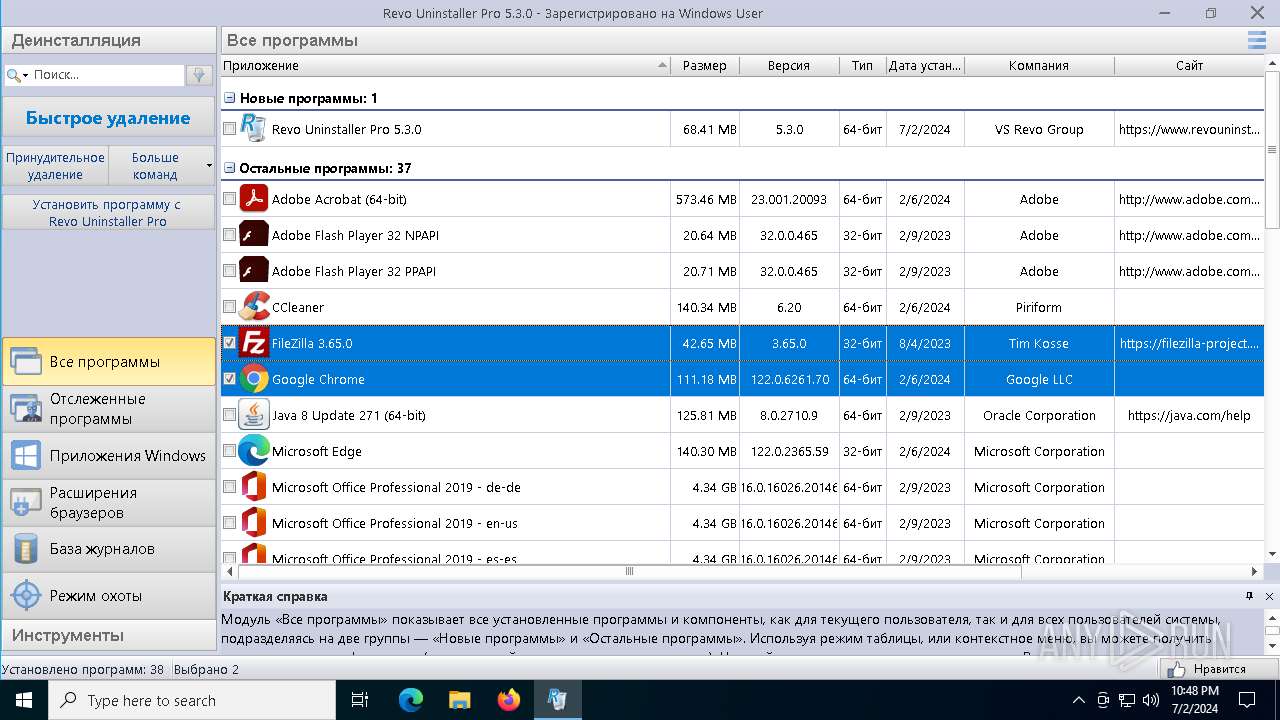Open Task View from the taskbar
This screenshot has height=720, width=1280.
(x=360, y=700)
